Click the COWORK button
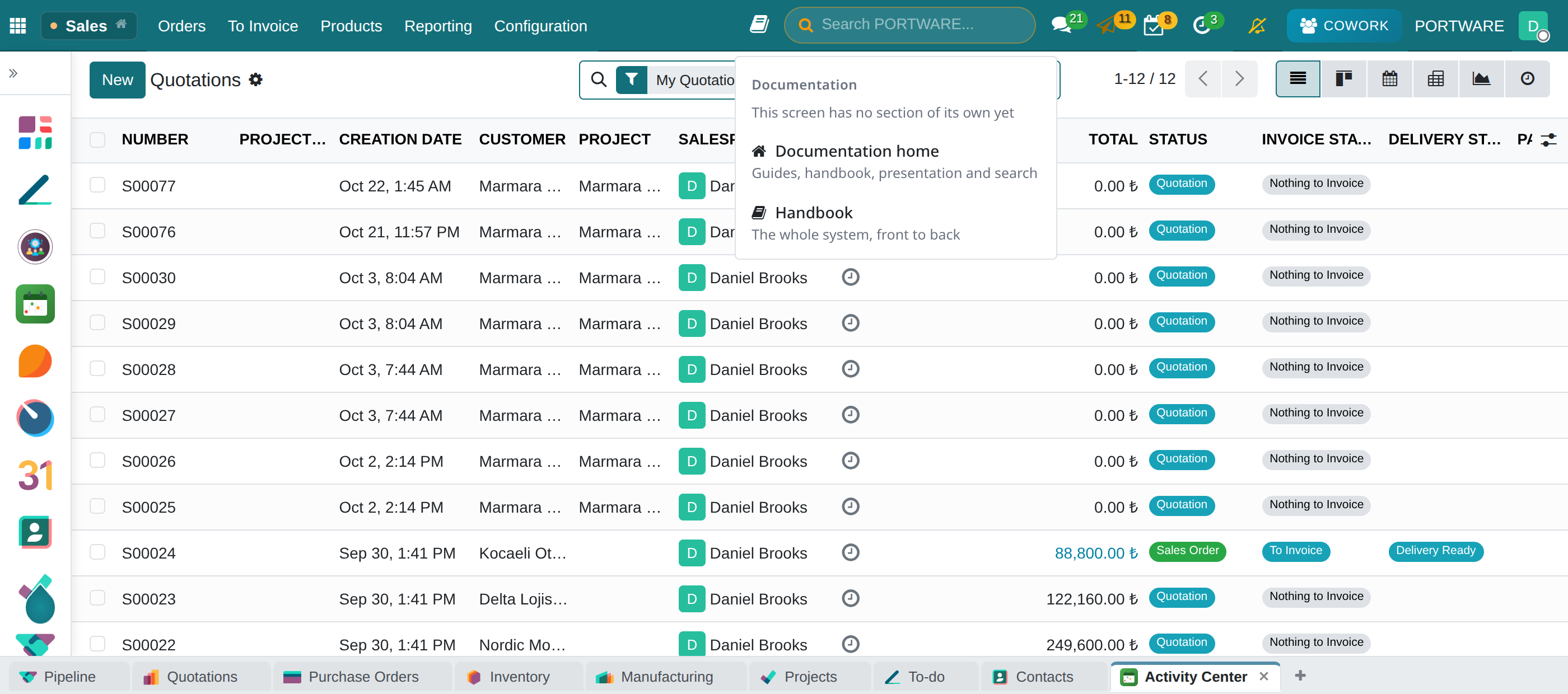Viewport: 1568px width, 694px height. point(1344,26)
